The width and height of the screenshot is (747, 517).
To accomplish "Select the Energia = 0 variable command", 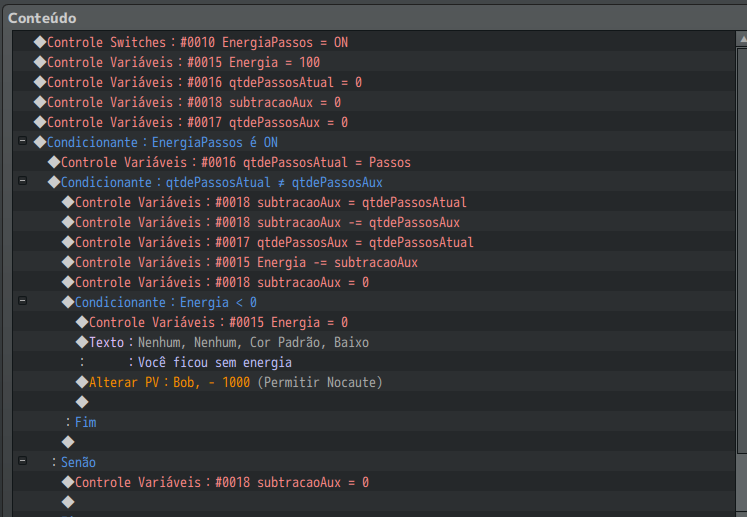I will 218,322.
